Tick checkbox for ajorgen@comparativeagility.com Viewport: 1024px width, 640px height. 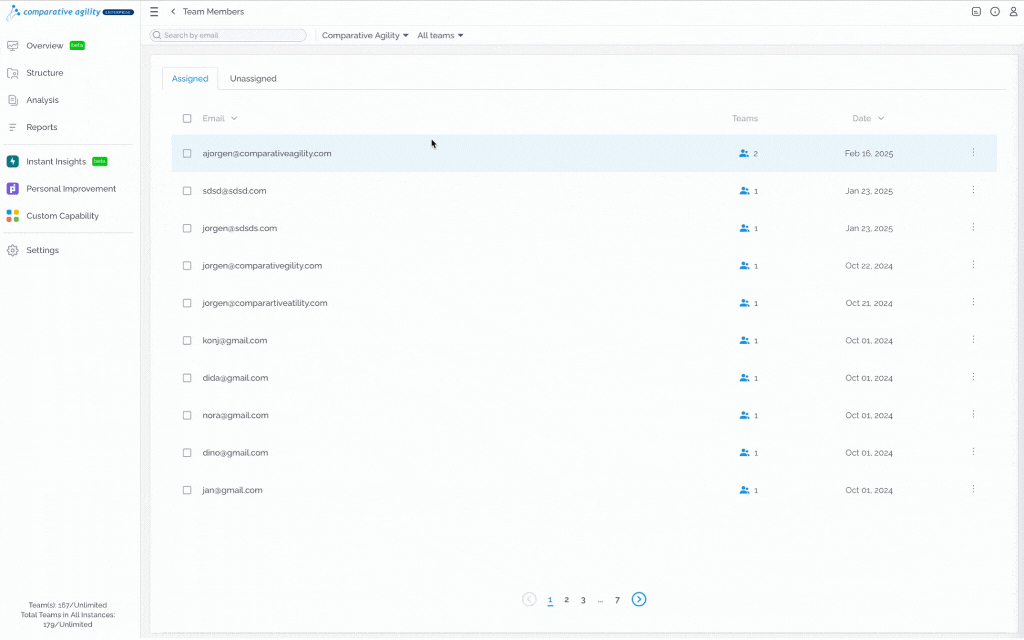[187, 153]
